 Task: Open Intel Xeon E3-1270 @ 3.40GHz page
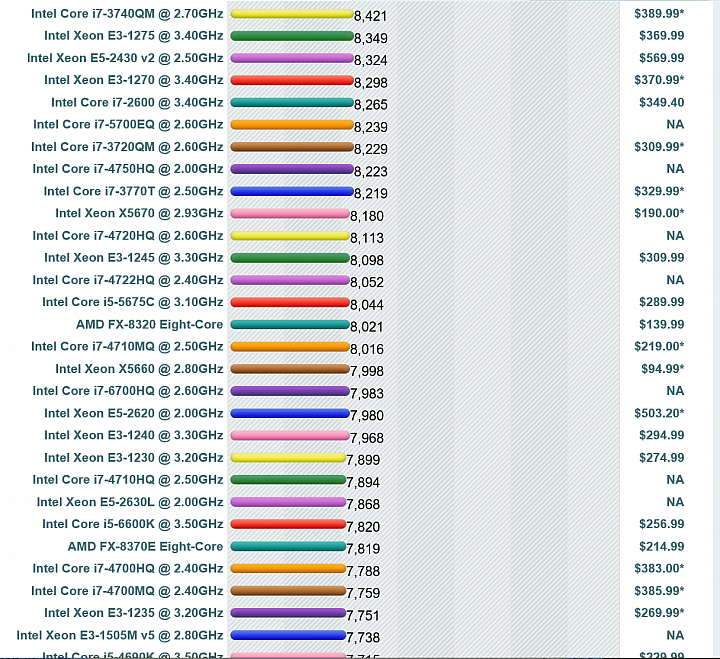pyautogui.click(x=134, y=80)
